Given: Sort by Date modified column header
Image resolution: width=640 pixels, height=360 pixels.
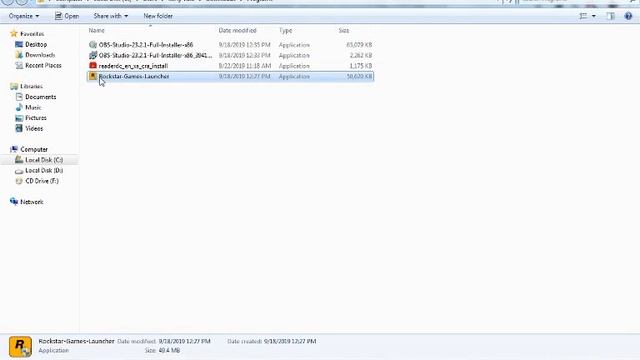Looking at the screenshot, I should click(x=237, y=30).
